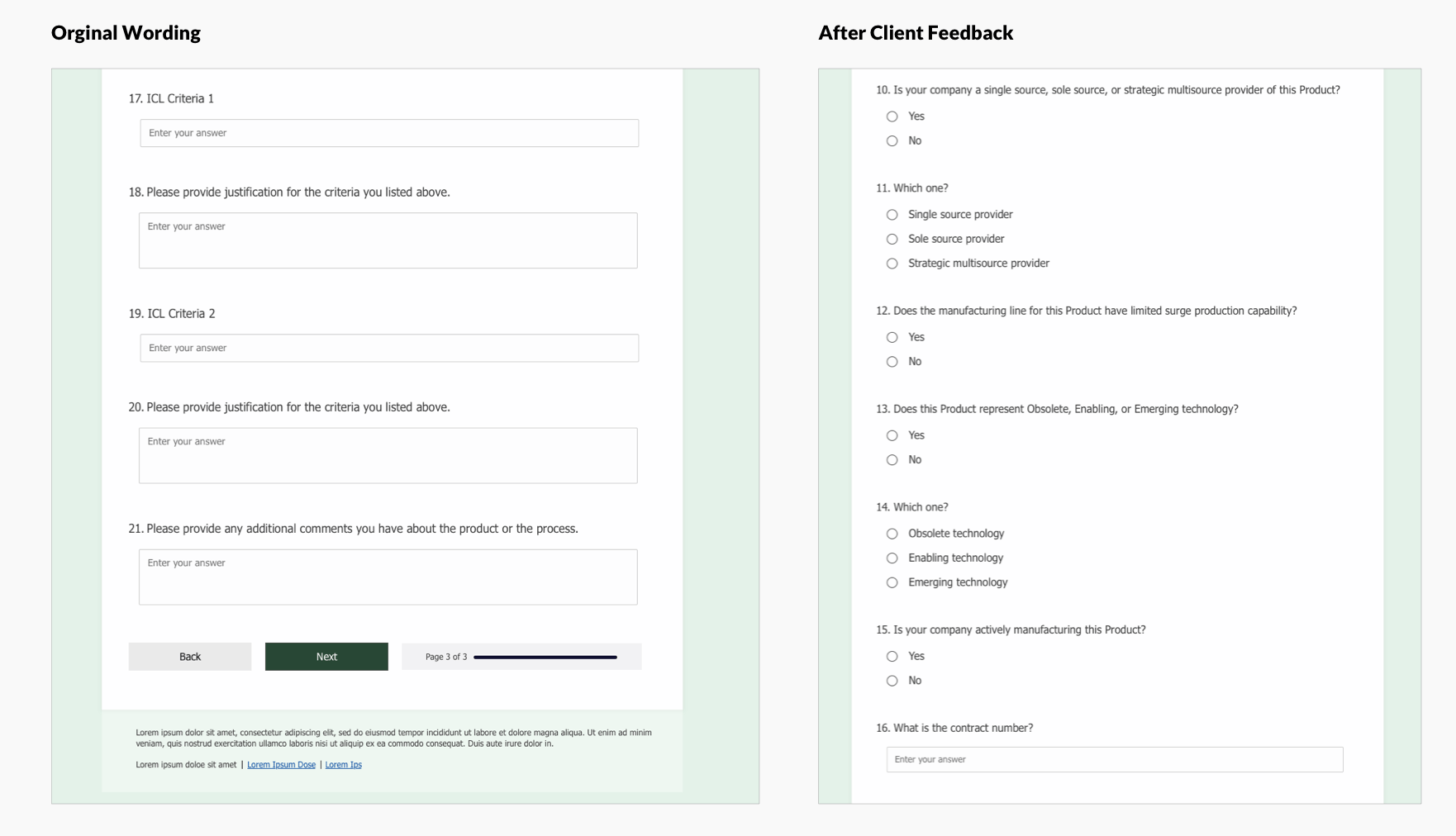The width and height of the screenshot is (1456, 836).
Task: Select No for question 12 surge capability
Action: click(x=892, y=362)
